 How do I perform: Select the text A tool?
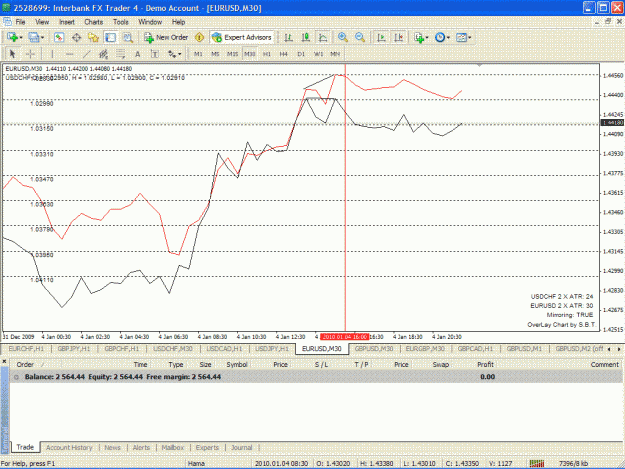pyautogui.click(x=138, y=54)
